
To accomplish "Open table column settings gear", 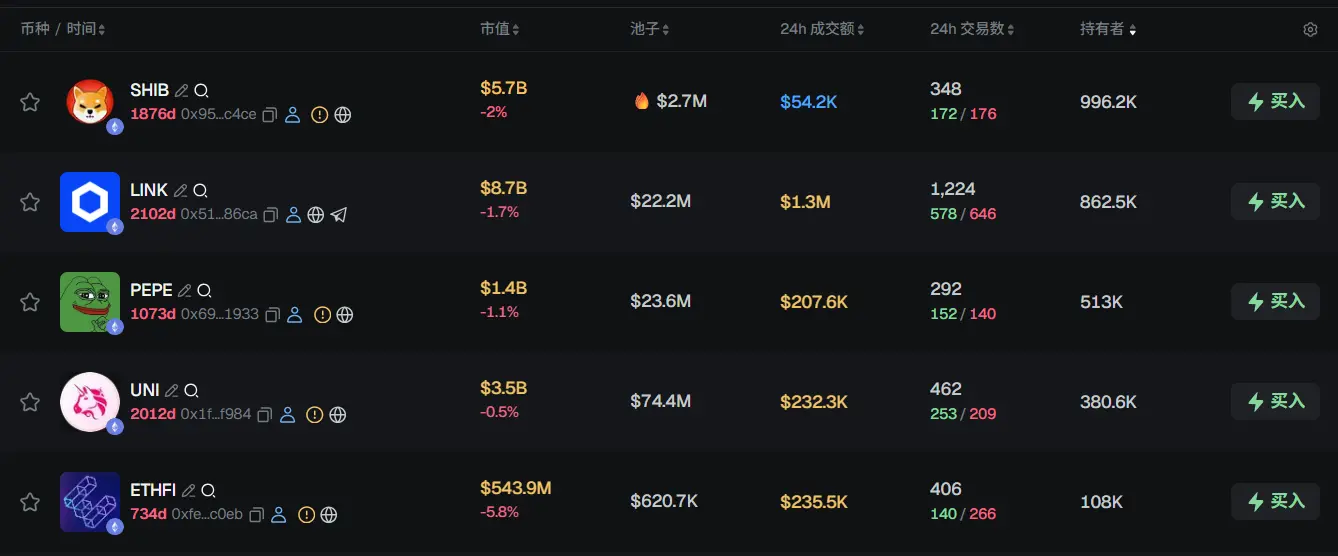I will [x=1310, y=30].
